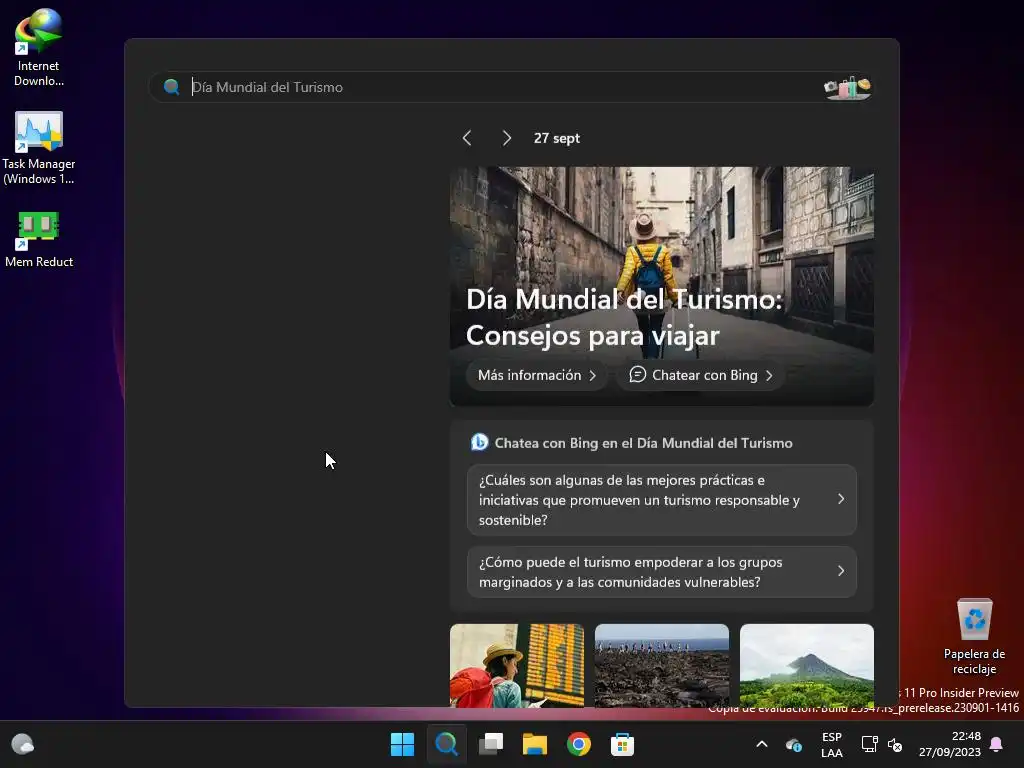Screen dimensions: 1024x768
Task: Click the Más información button
Action: [537, 376]
